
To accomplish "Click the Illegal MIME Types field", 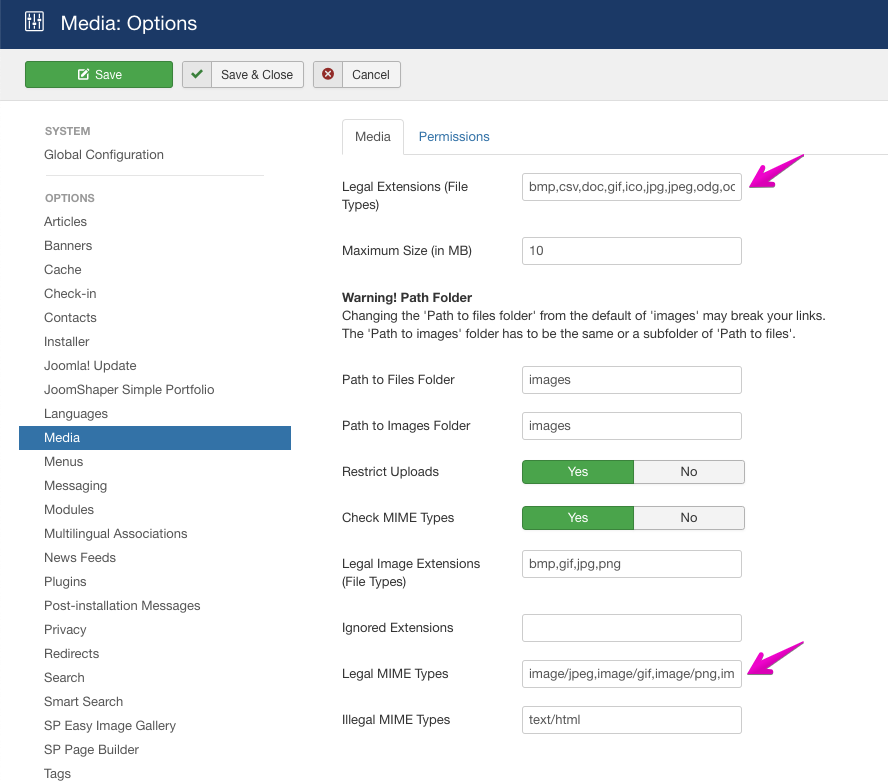I will (x=631, y=720).
